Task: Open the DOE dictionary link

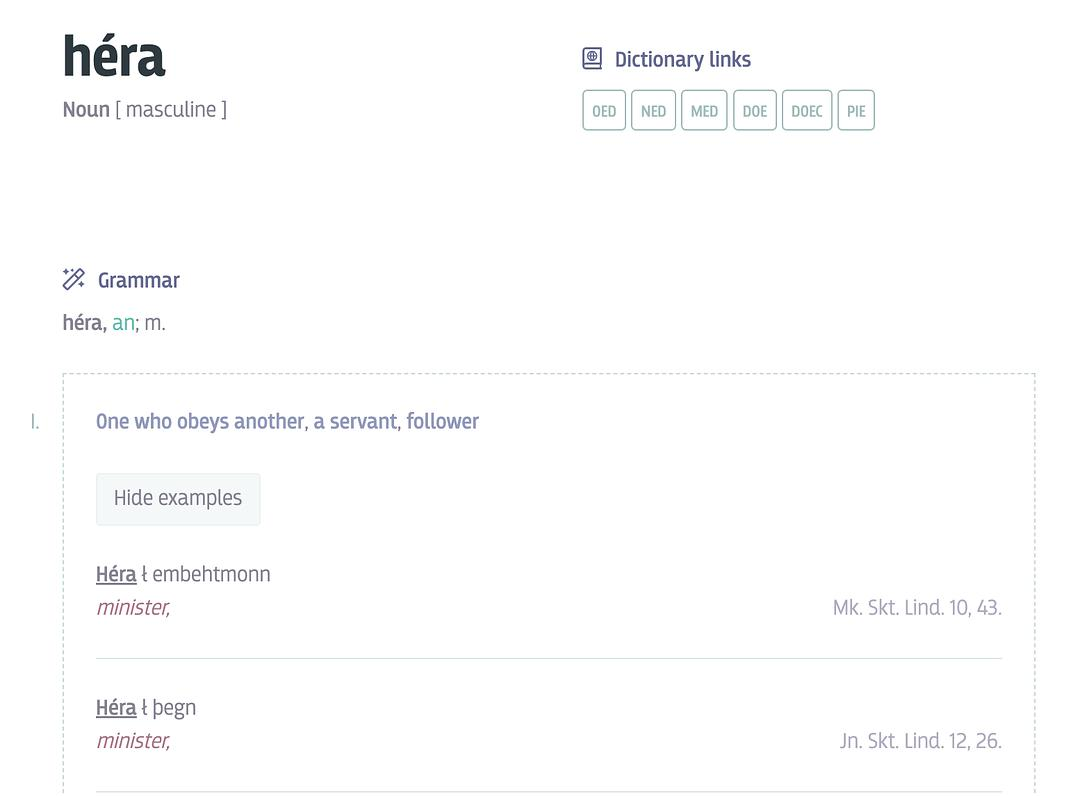Action: click(755, 111)
